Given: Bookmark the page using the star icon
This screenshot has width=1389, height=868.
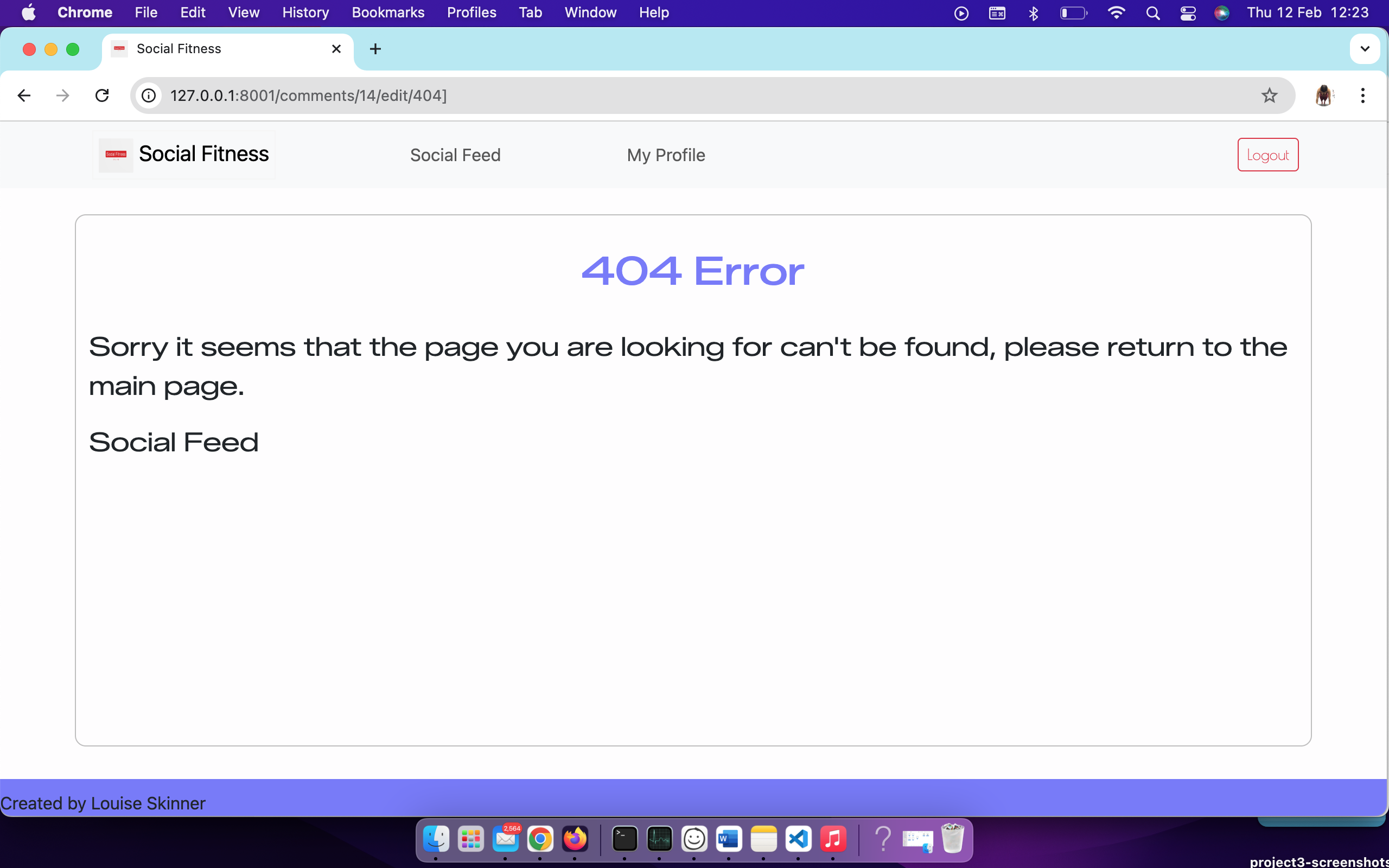Looking at the screenshot, I should point(1269,95).
